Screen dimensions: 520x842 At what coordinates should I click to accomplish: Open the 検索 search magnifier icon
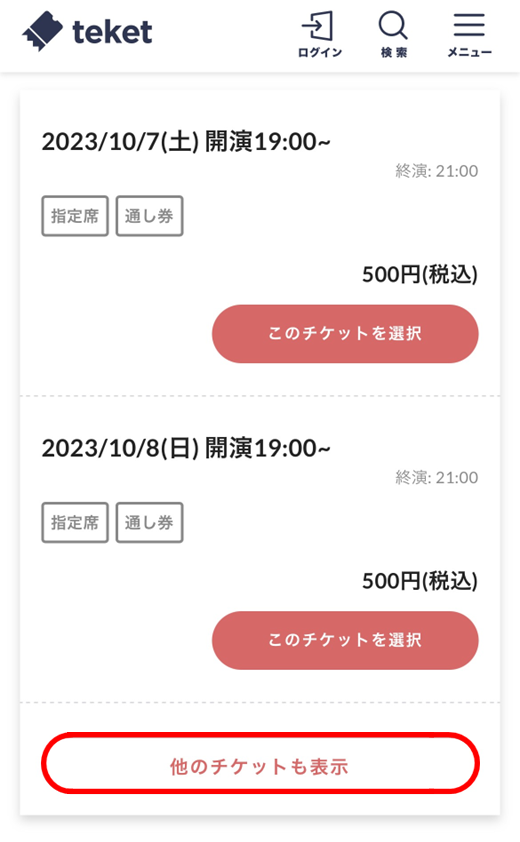pyautogui.click(x=393, y=25)
